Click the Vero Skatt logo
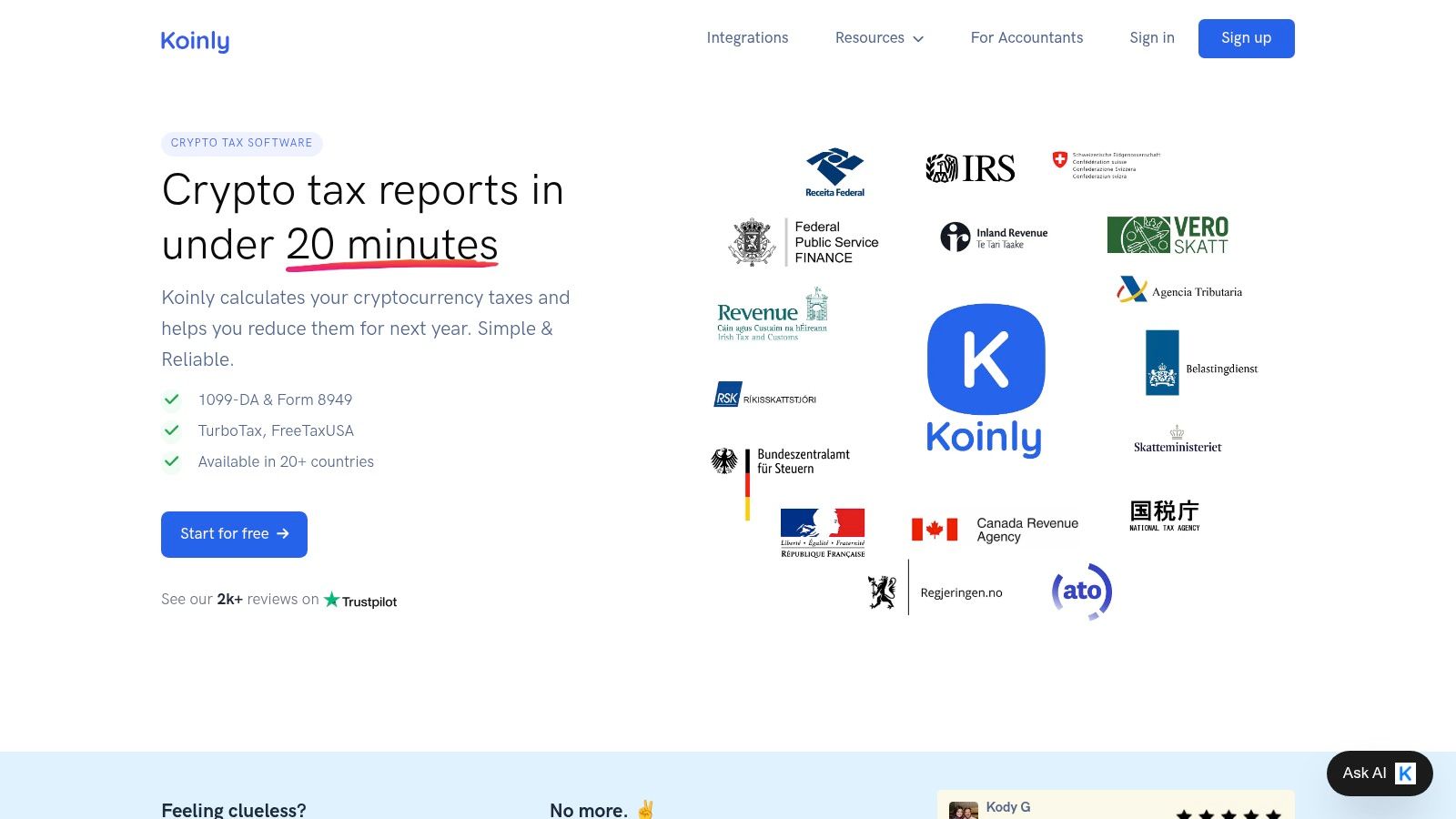Image resolution: width=1456 pixels, height=819 pixels. (1168, 235)
